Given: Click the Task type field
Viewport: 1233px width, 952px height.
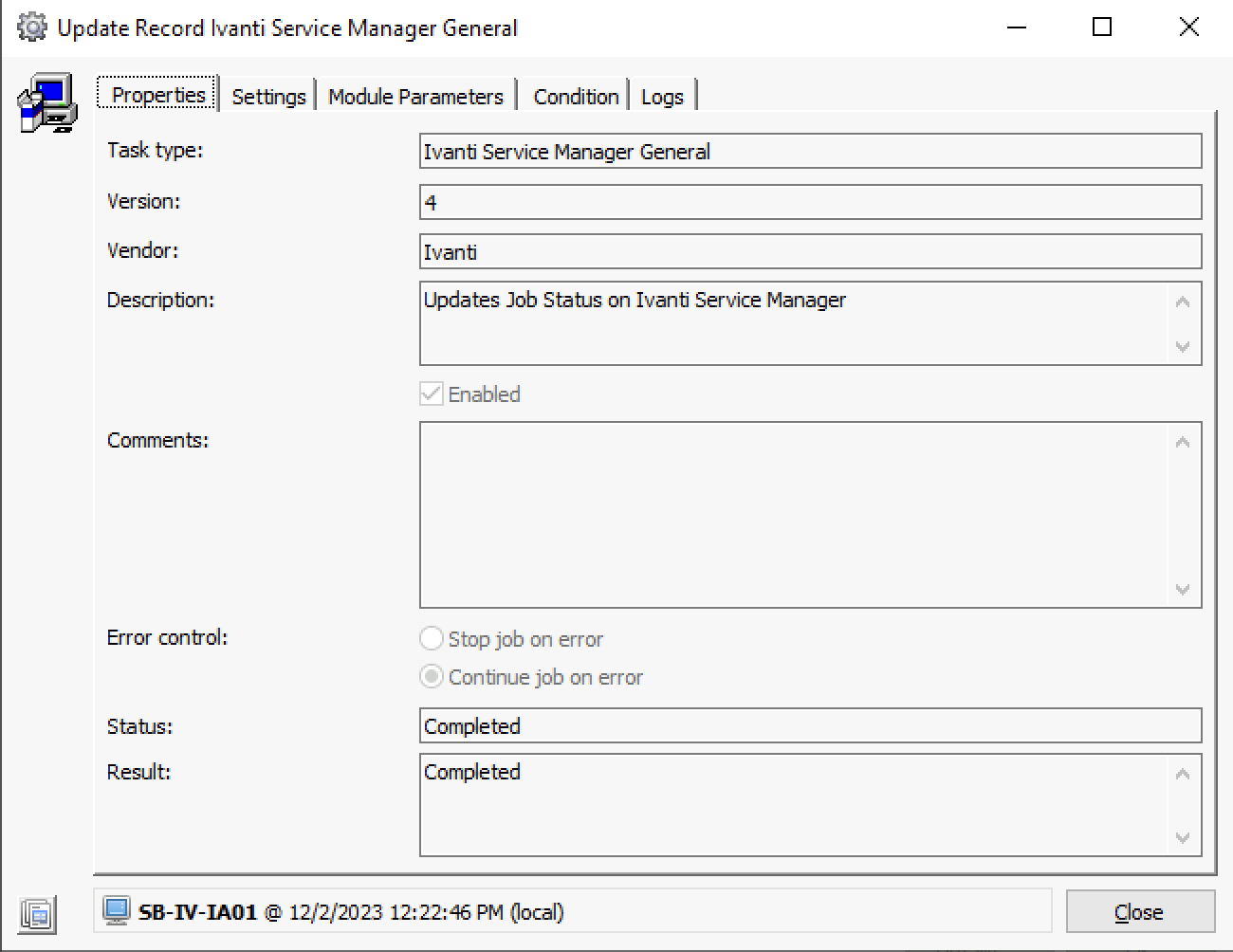Looking at the screenshot, I should pyautogui.click(x=811, y=152).
